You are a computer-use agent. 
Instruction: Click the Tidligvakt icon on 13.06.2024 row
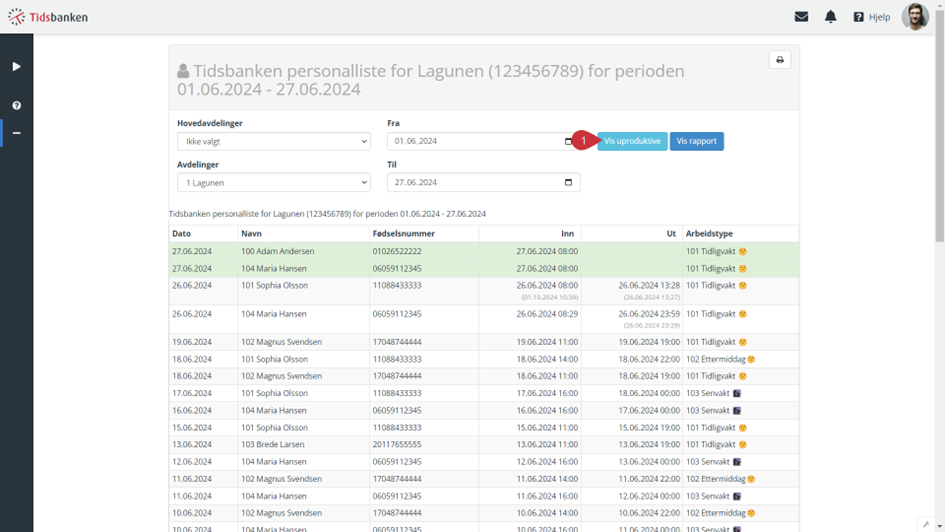tap(742, 445)
